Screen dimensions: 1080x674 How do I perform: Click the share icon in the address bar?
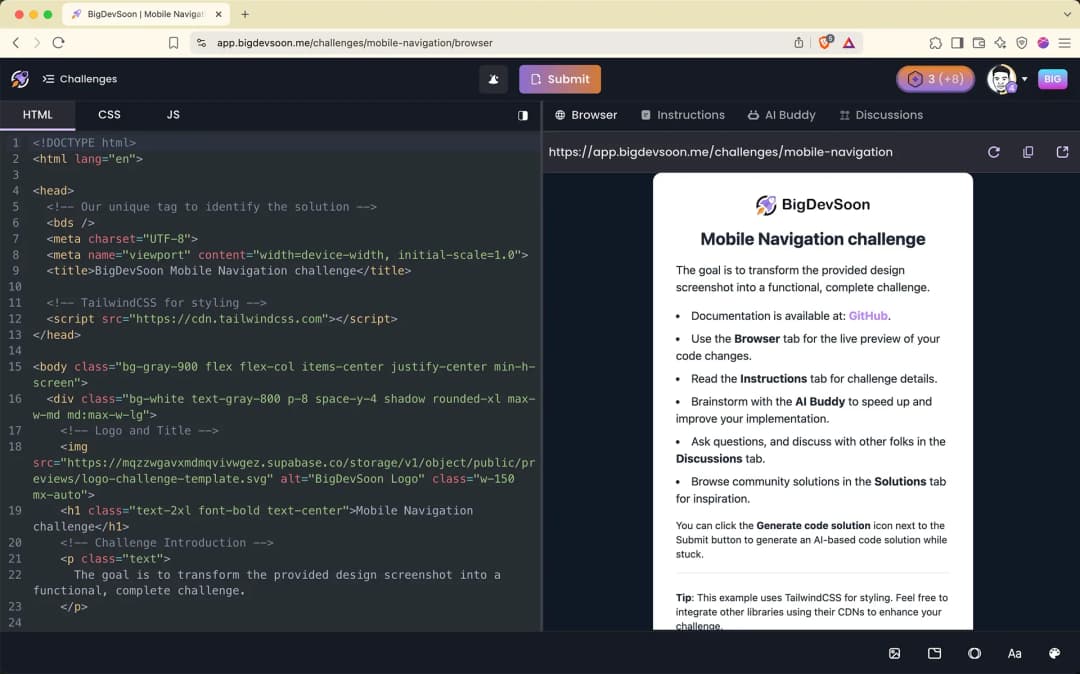point(798,43)
